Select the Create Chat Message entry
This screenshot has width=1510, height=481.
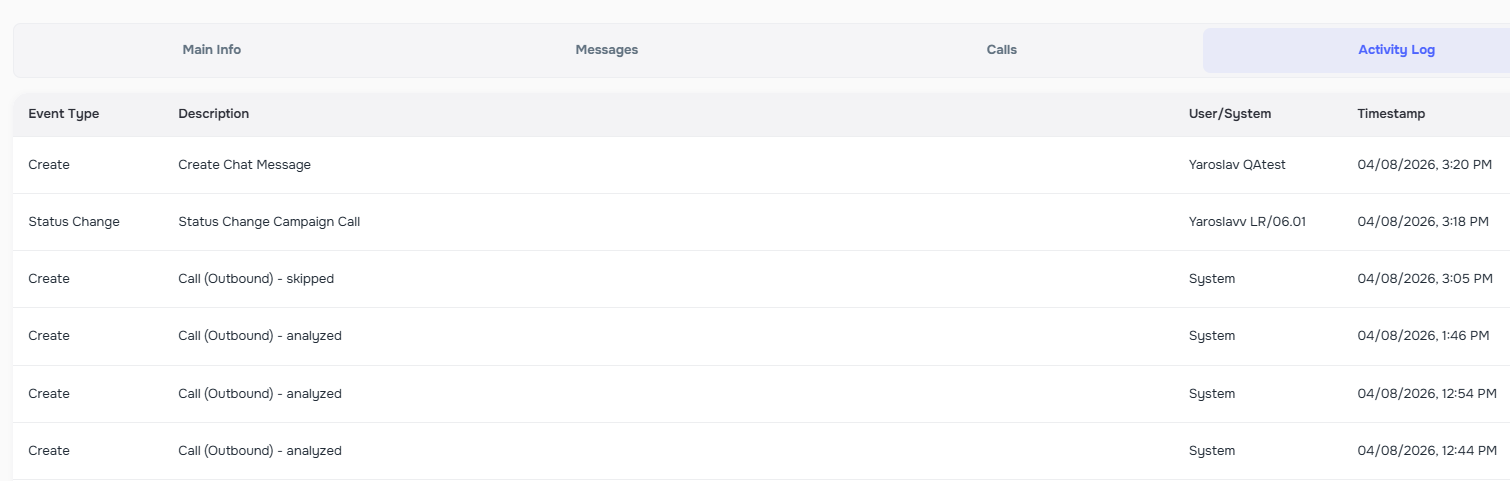(244, 165)
